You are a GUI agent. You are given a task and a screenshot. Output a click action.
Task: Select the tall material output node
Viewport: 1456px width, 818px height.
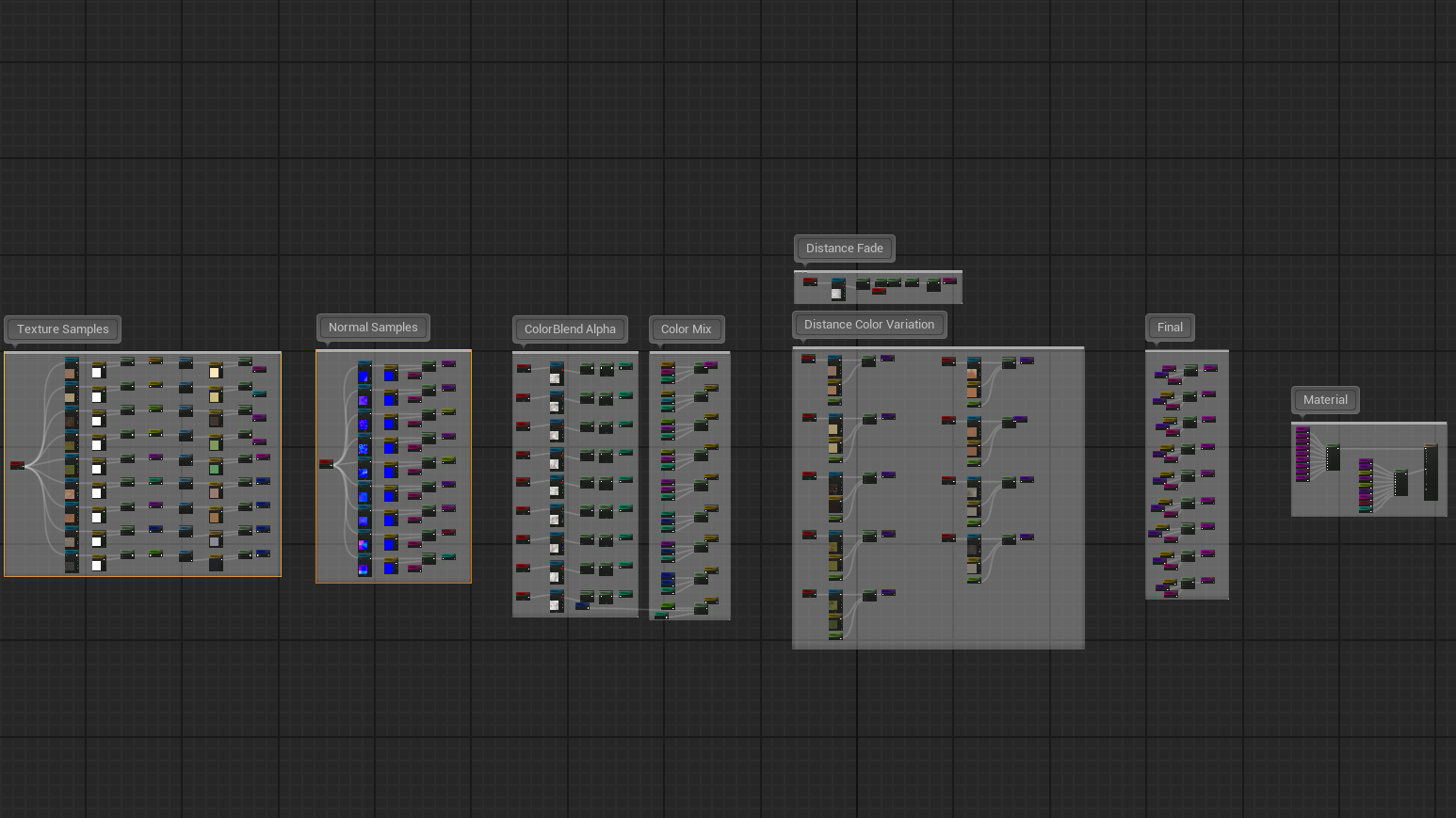pos(1431,473)
